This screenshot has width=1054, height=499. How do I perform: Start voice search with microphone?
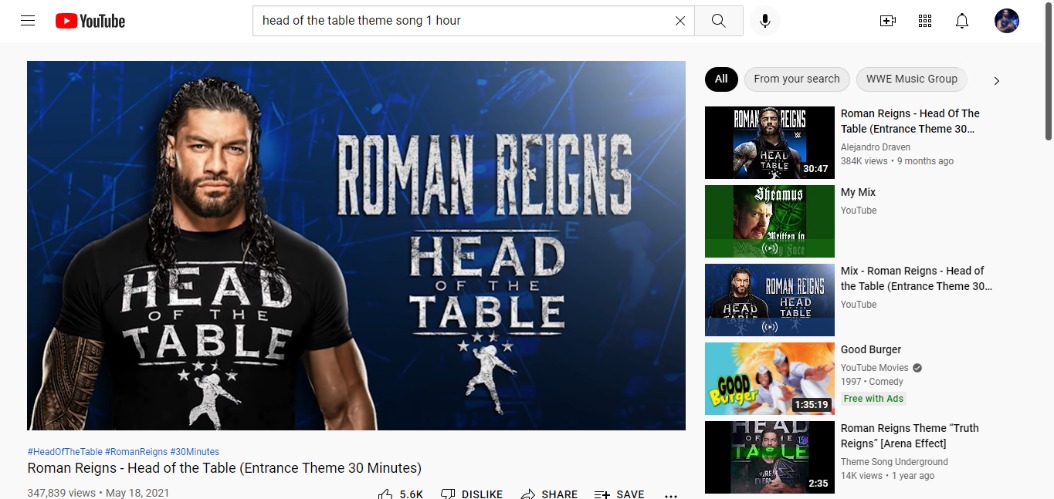[765, 21]
